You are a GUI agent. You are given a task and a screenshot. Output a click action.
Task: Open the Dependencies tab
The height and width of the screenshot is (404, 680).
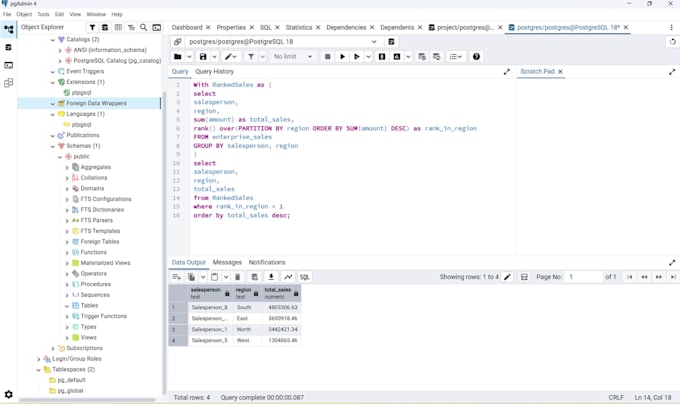tap(346, 27)
